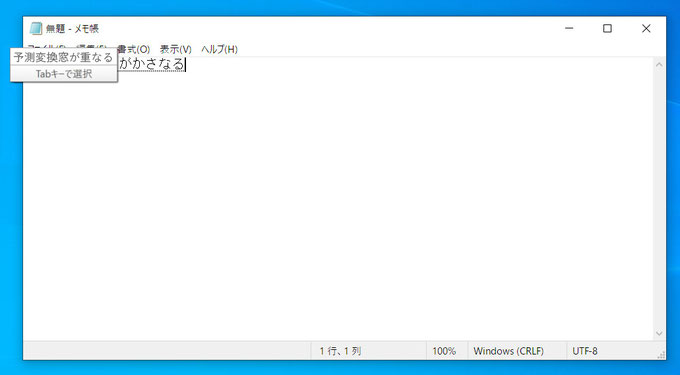
Task: Click in the text editing area
Action: [x=338, y=199]
